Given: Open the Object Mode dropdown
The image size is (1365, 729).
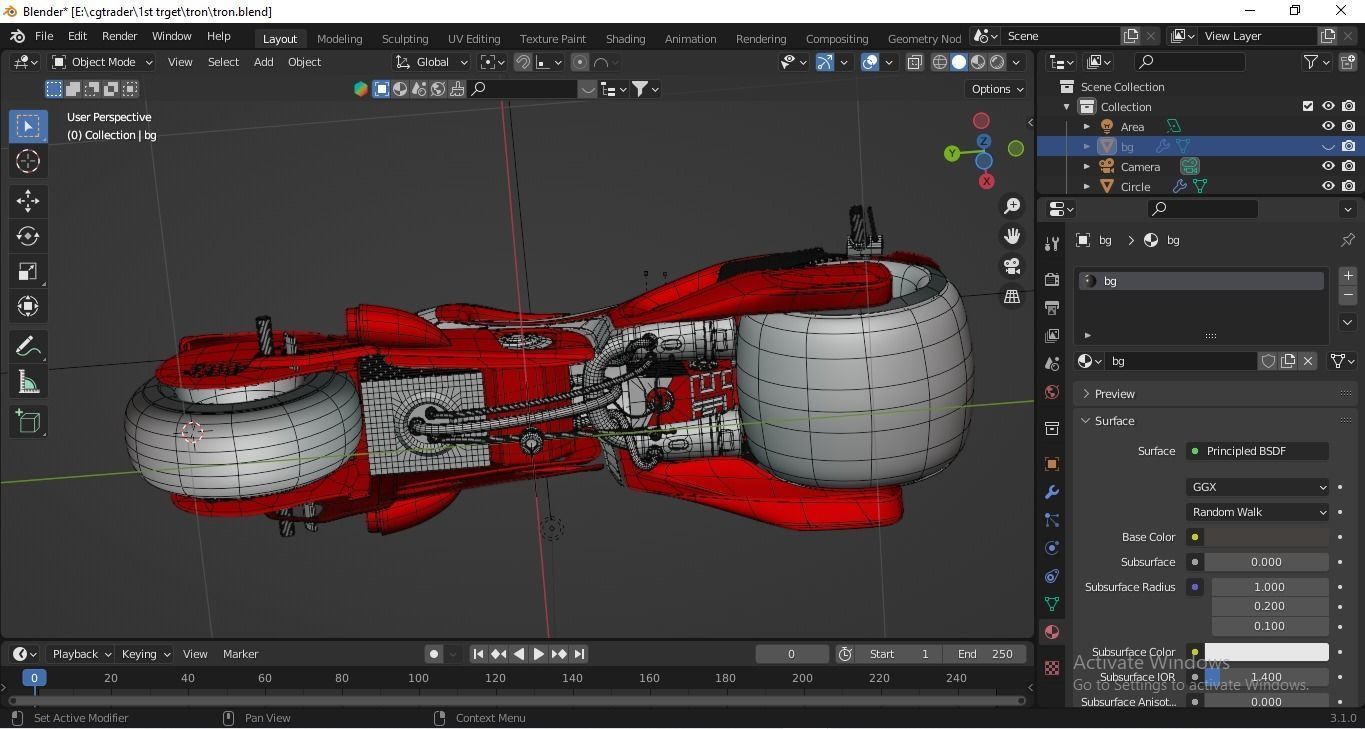Looking at the screenshot, I should click(102, 62).
